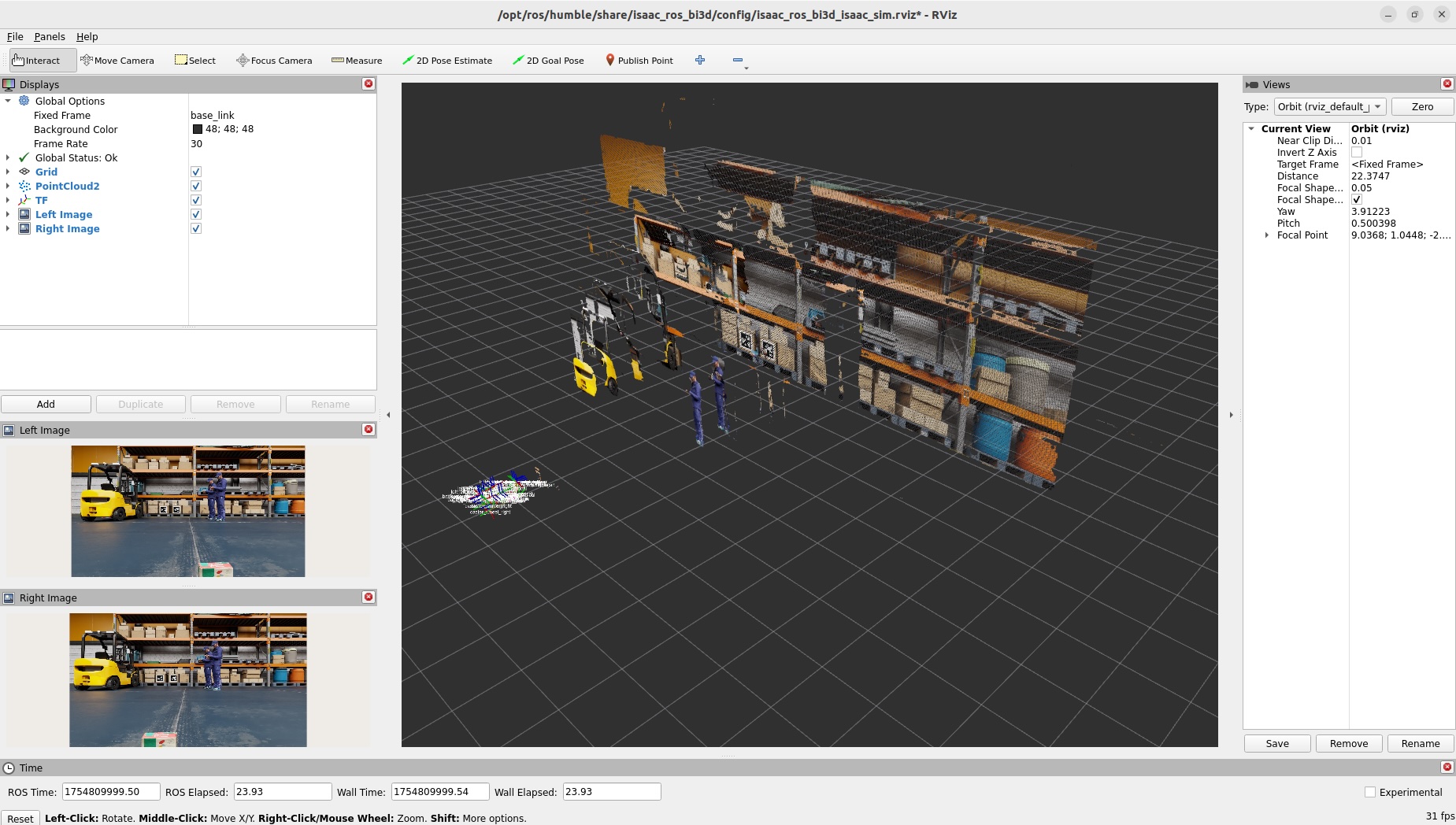Image resolution: width=1456 pixels, height=825 pixels.
Task: Activate the Focus Camera tool
Action: click(274, 61)
